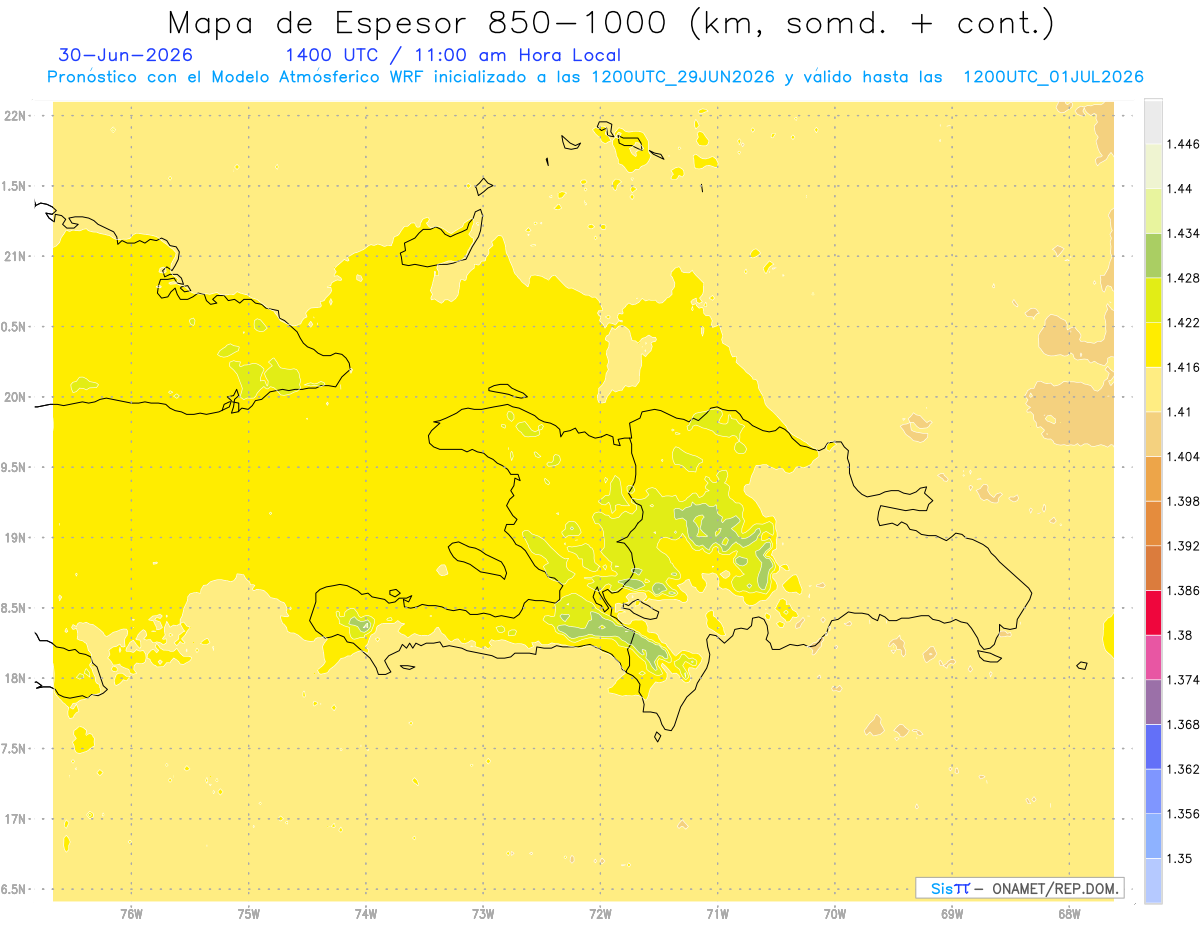Click the purple legend swatch between 1.368 and 1.374
Image resolution: width=1200 pixels, height=927 pixels.
coord(1153,702)
